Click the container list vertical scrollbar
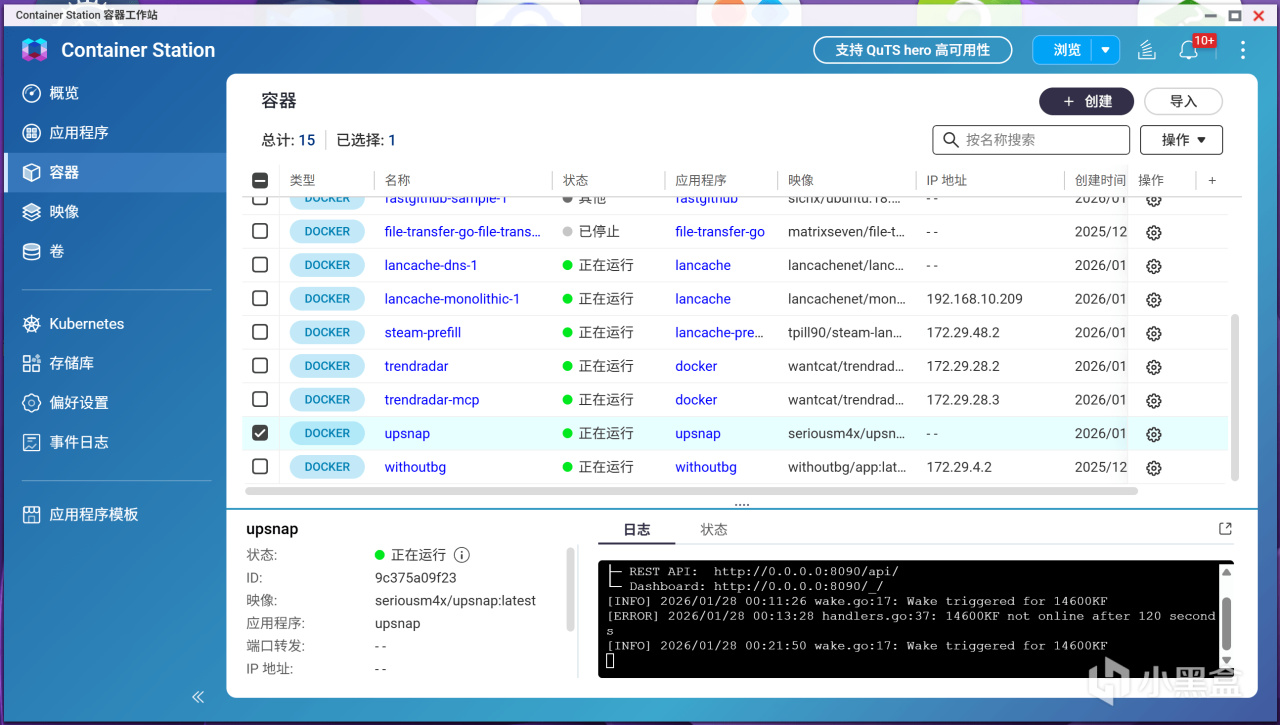This screenshot has height=725, width=1280. (x=1234, y=397)
